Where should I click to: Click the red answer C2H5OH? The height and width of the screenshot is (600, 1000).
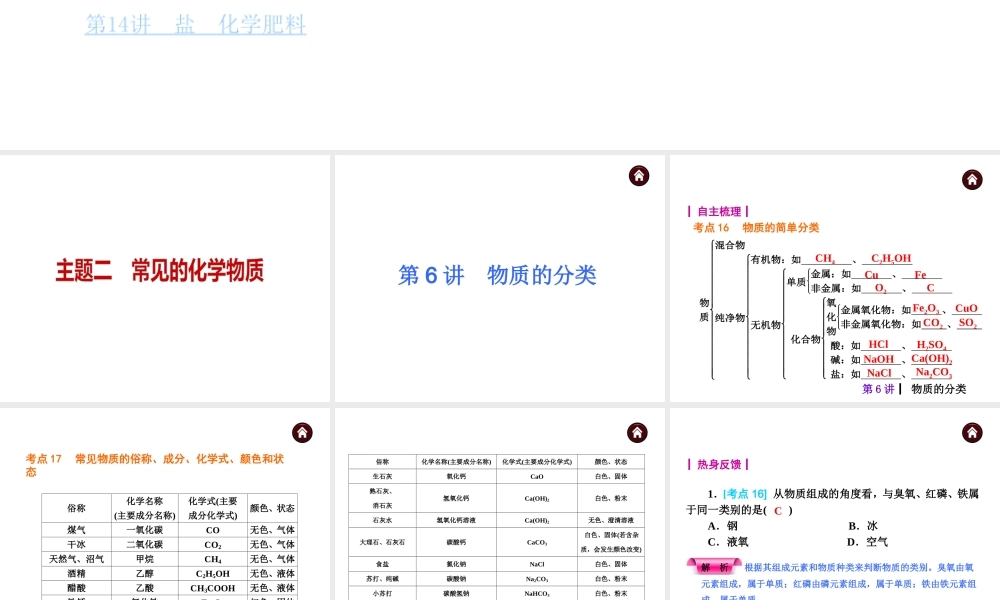tap(891, 258)
